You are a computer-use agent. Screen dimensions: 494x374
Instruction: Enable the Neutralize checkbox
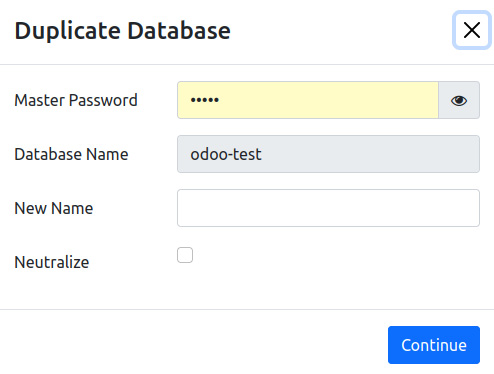(185, 255)
